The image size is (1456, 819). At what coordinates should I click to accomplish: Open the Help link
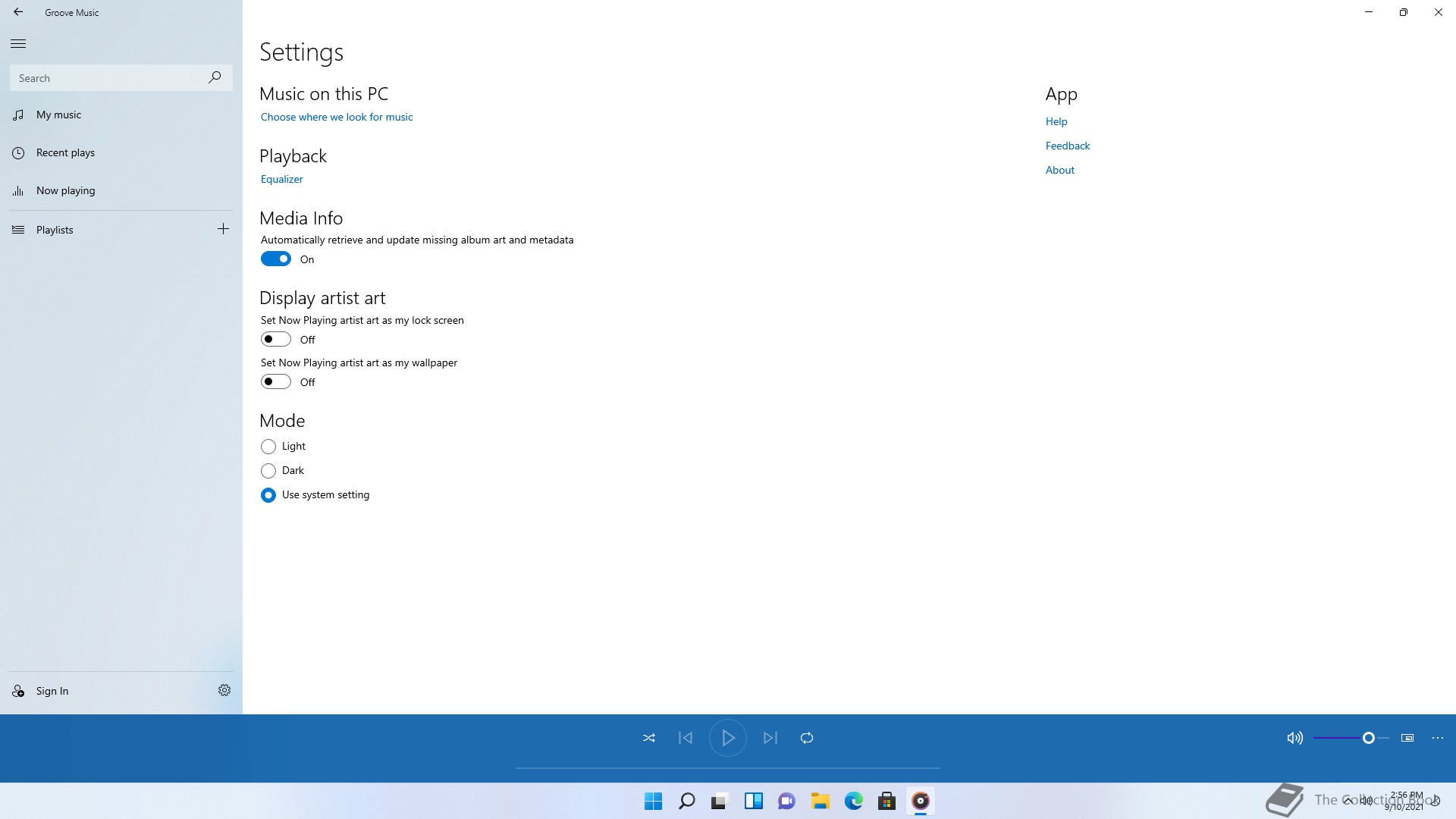[1056, 121]
